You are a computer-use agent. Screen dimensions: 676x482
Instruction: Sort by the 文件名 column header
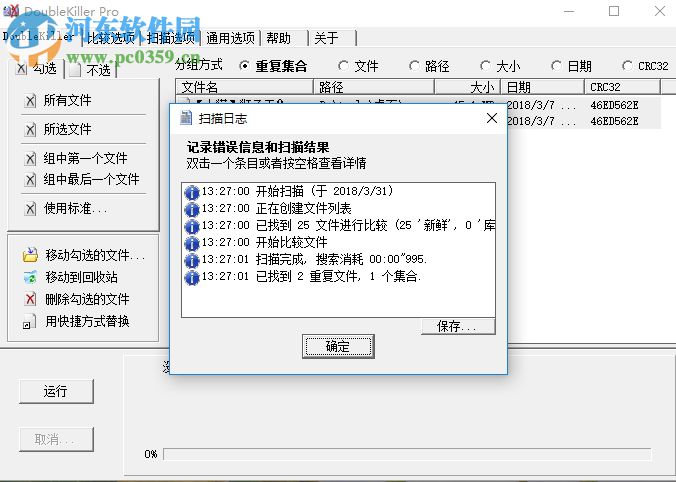tap(244, 87)
